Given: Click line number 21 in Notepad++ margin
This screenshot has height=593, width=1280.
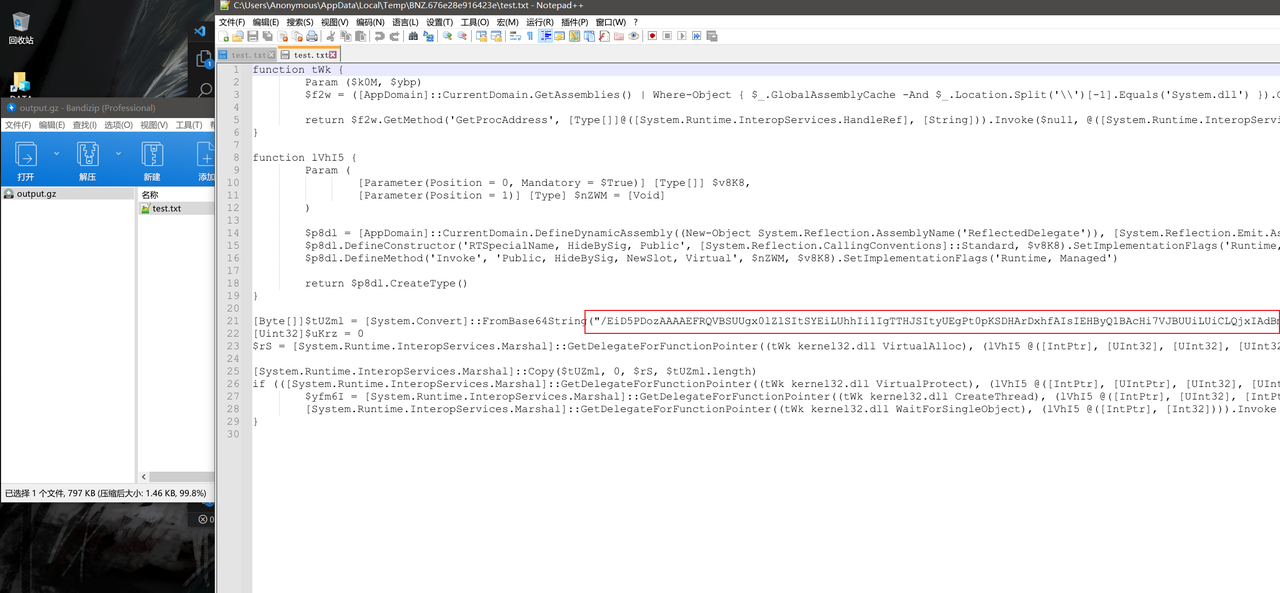Looking at the screenshot, I should (x=234, y=321).
